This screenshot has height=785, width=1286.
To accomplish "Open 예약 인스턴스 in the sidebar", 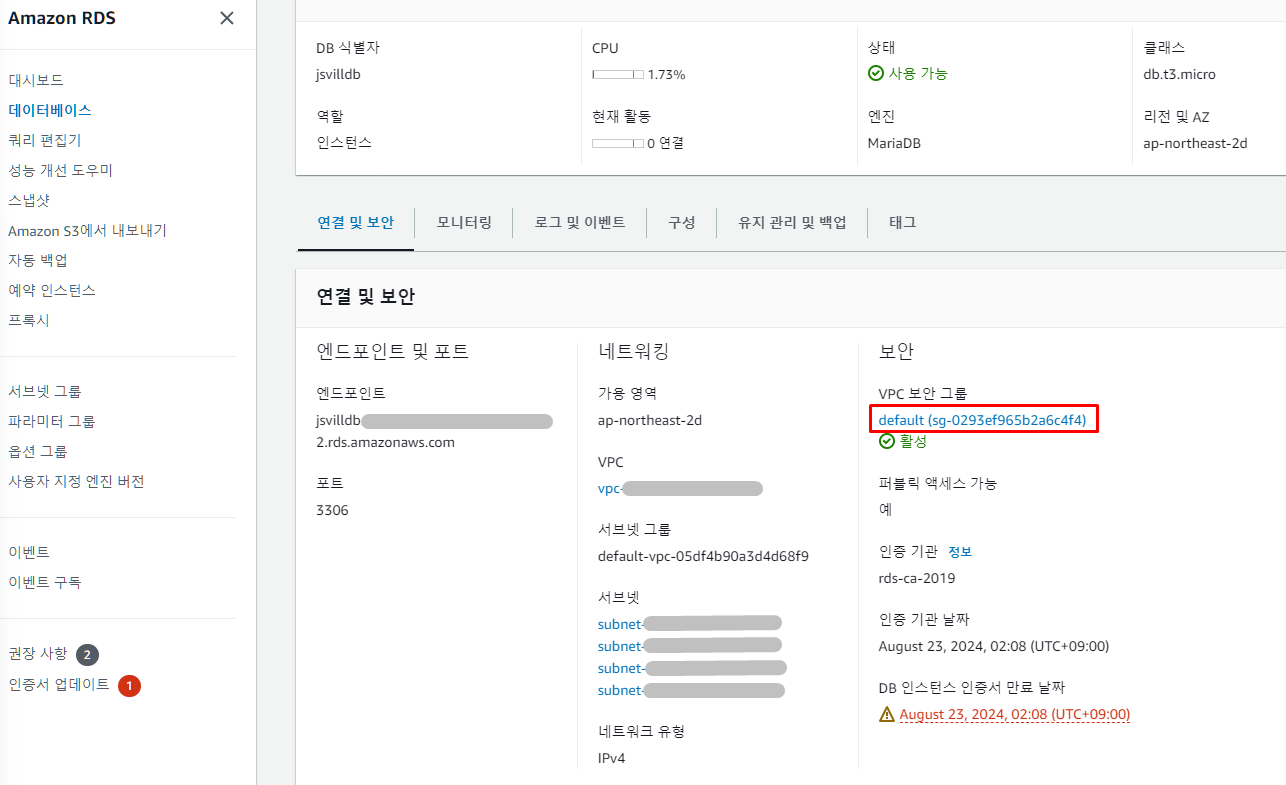I will (x=52, y=290).
